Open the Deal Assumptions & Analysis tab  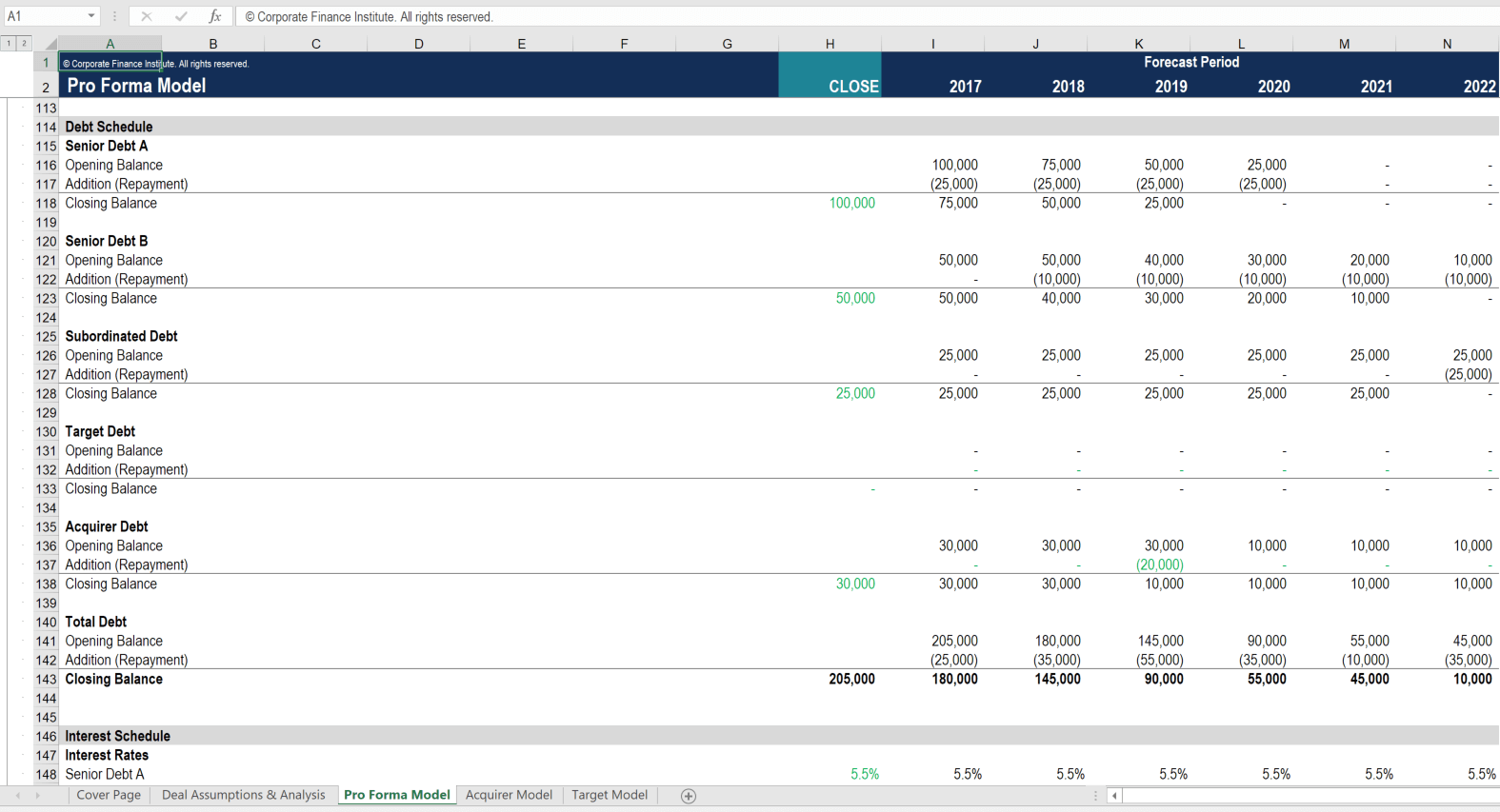243,795
